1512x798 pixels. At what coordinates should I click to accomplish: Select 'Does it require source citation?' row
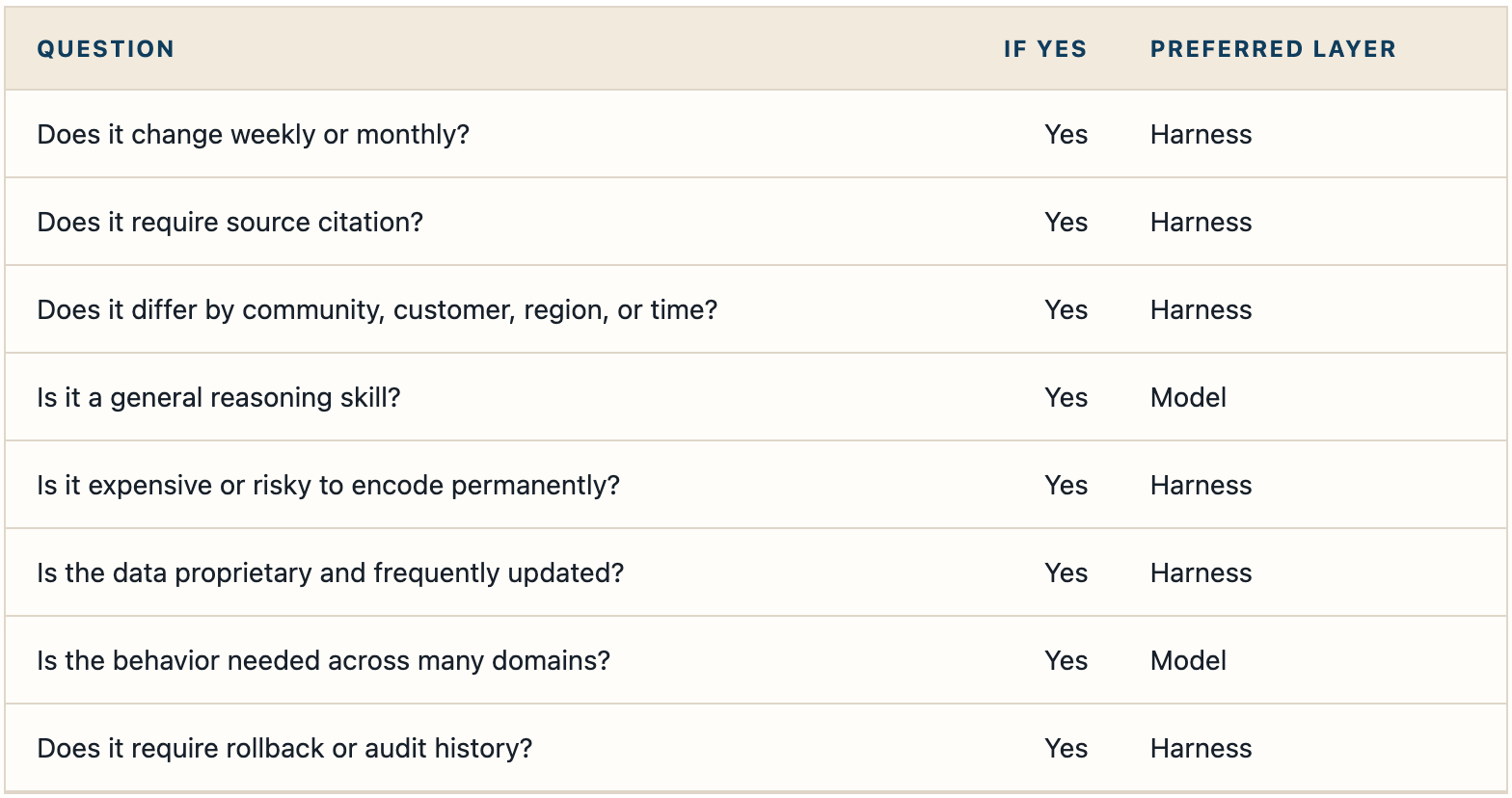point(756,222)
